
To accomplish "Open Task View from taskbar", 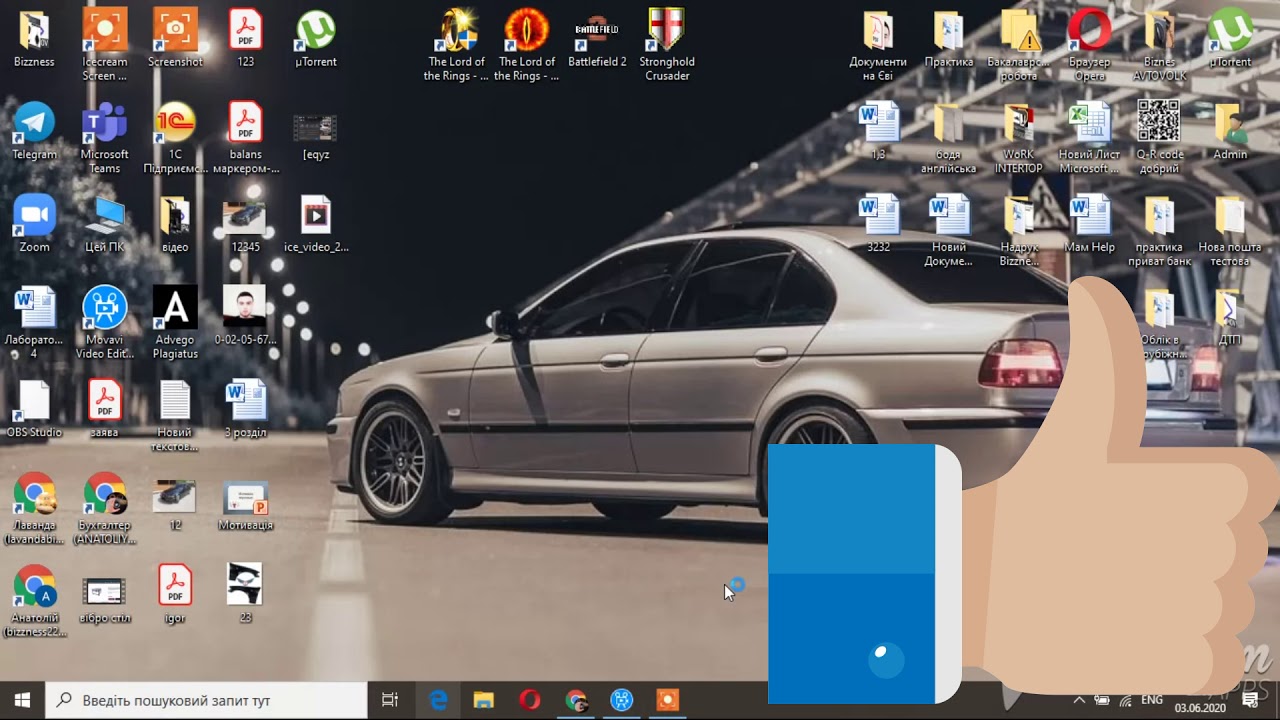I will coord(390,700).
